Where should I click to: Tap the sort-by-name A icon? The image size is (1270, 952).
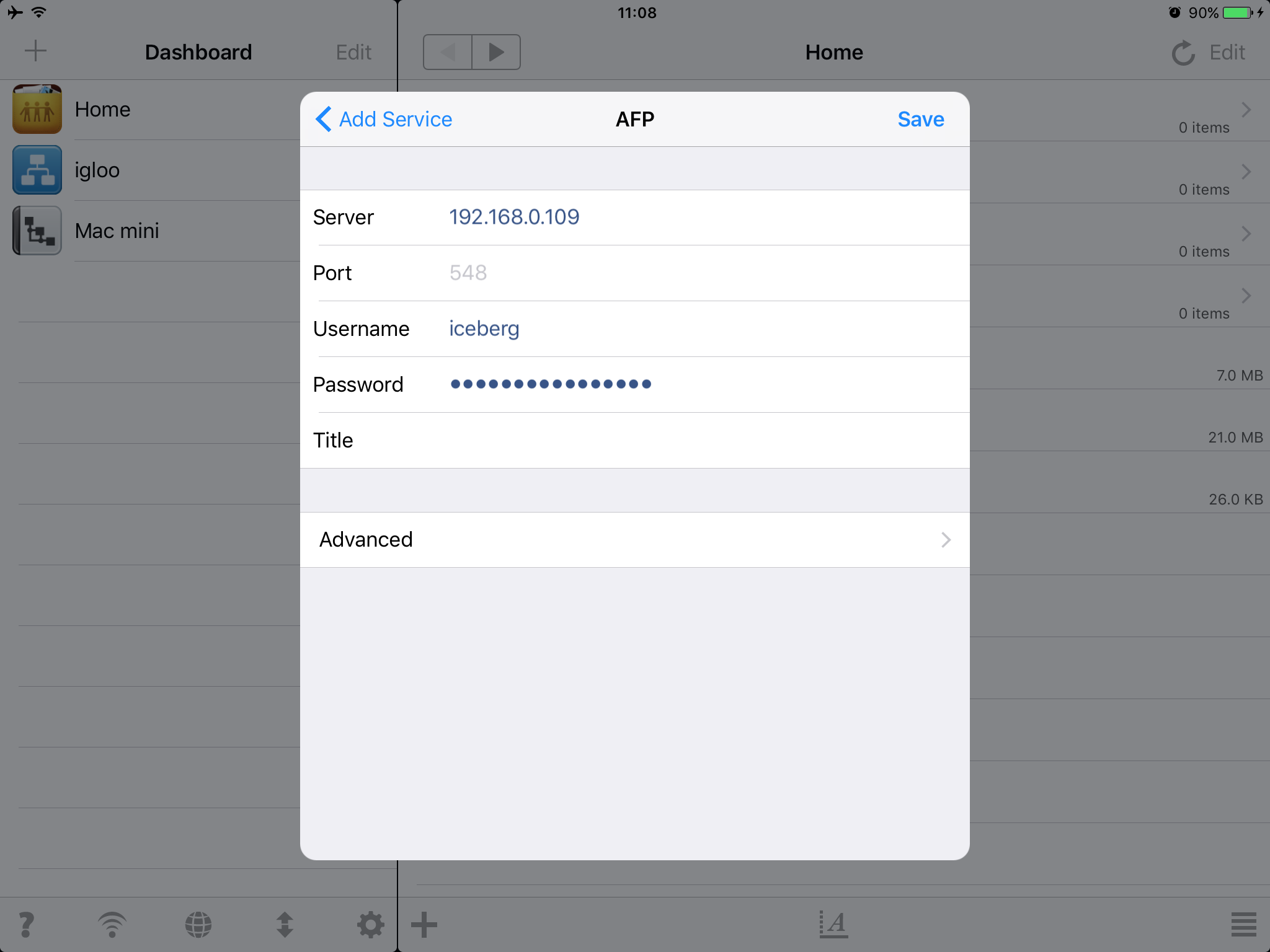click(x=833, y=925)
